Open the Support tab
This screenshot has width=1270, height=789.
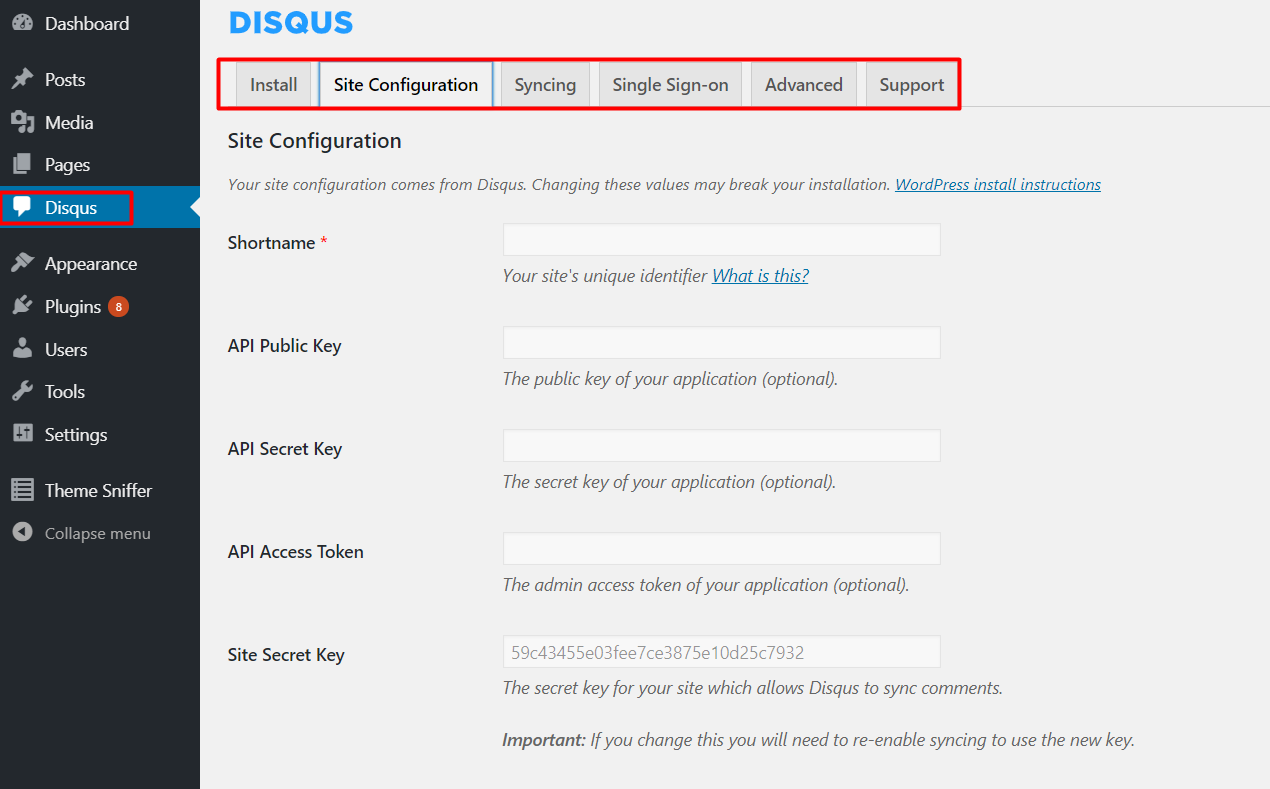(912, 84)
